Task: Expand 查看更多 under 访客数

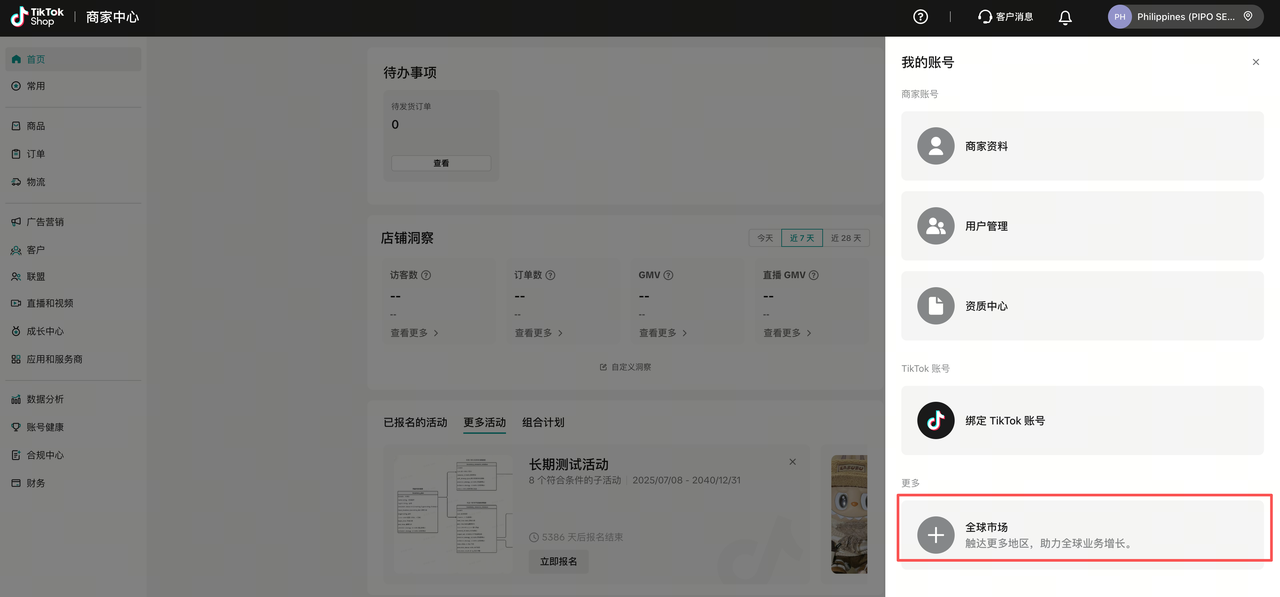Action: tap(414, 333)
